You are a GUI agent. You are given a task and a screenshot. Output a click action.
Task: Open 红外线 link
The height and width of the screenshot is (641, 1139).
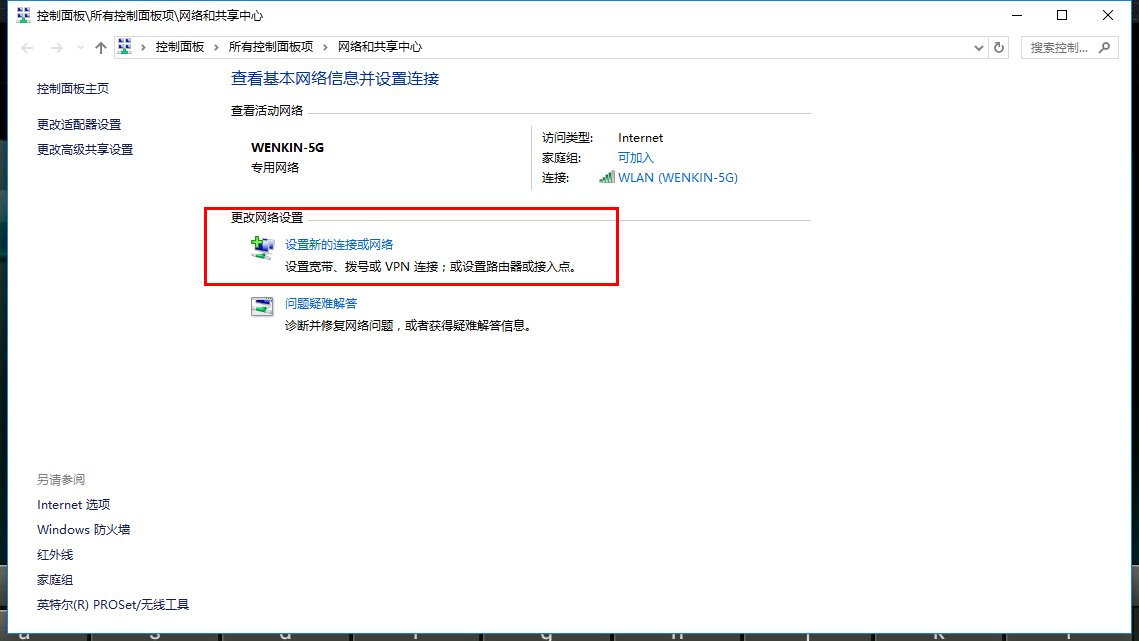point(55,555)
